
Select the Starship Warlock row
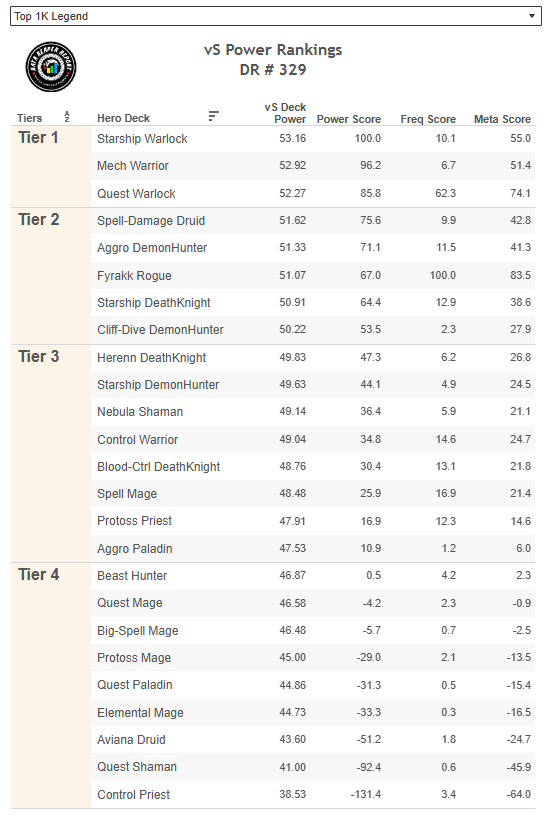click(313, 139)
